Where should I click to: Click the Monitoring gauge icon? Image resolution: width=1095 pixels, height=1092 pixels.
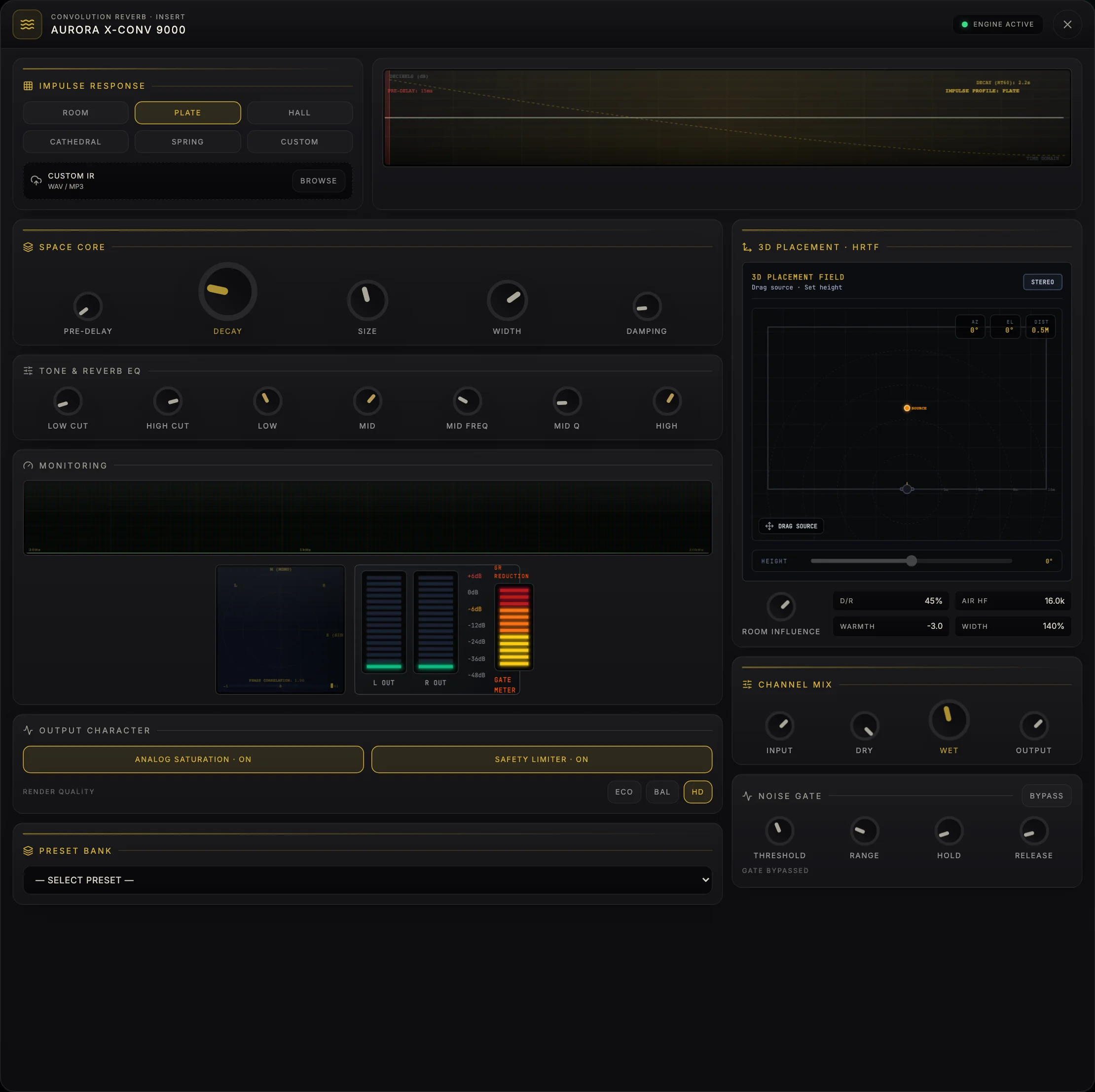(x=28, y=465)
